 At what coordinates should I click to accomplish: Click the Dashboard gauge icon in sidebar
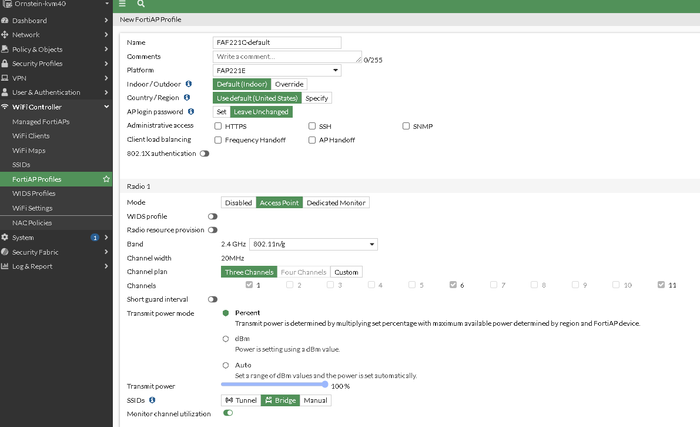(x=5, y=21)
